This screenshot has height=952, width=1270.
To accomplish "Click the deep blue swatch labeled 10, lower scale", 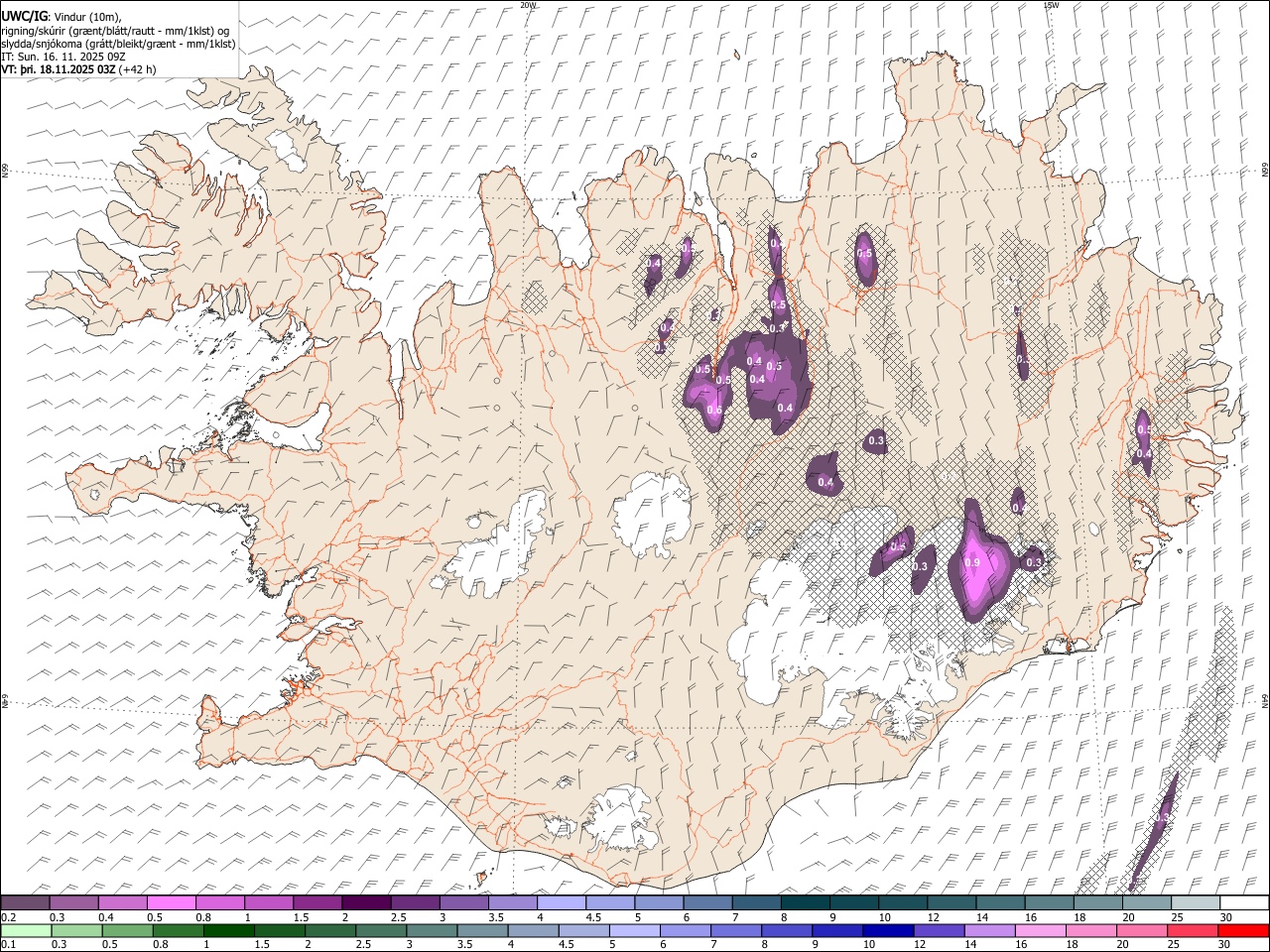I will tap(888, 930).
